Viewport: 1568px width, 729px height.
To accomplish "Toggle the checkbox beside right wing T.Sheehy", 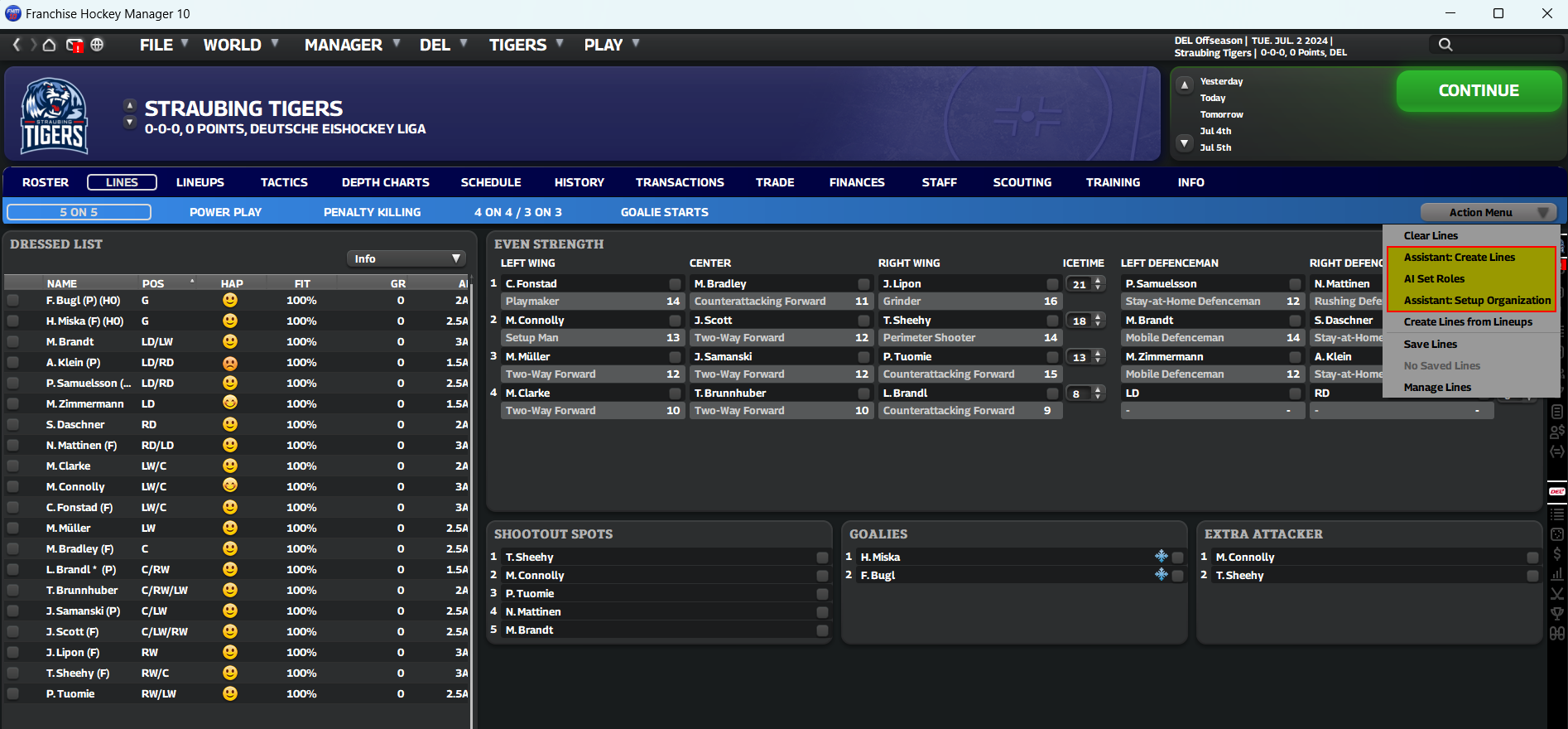I will click(x=1053, y=321).
